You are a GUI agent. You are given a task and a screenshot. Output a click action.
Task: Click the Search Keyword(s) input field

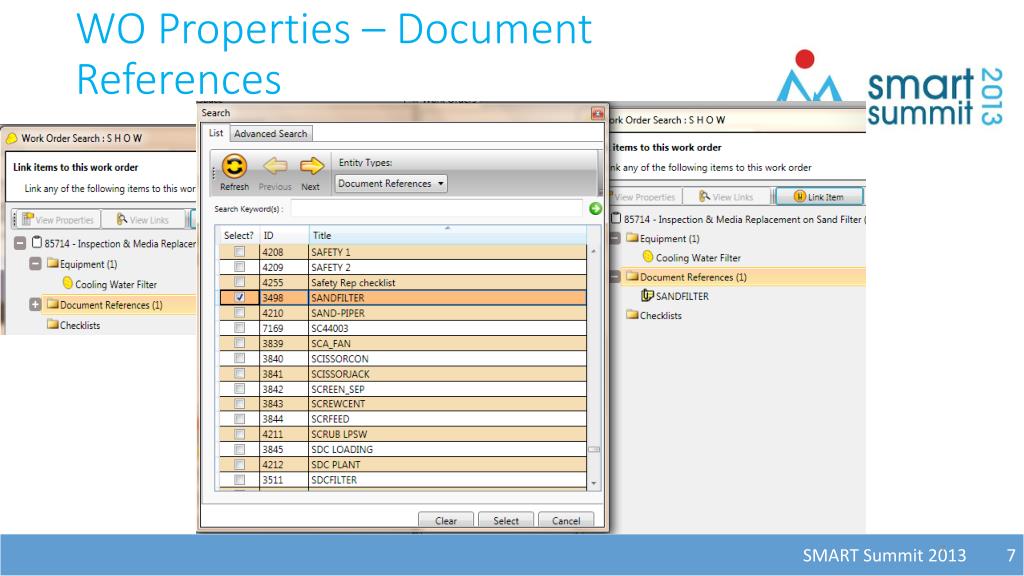[436, 208]
